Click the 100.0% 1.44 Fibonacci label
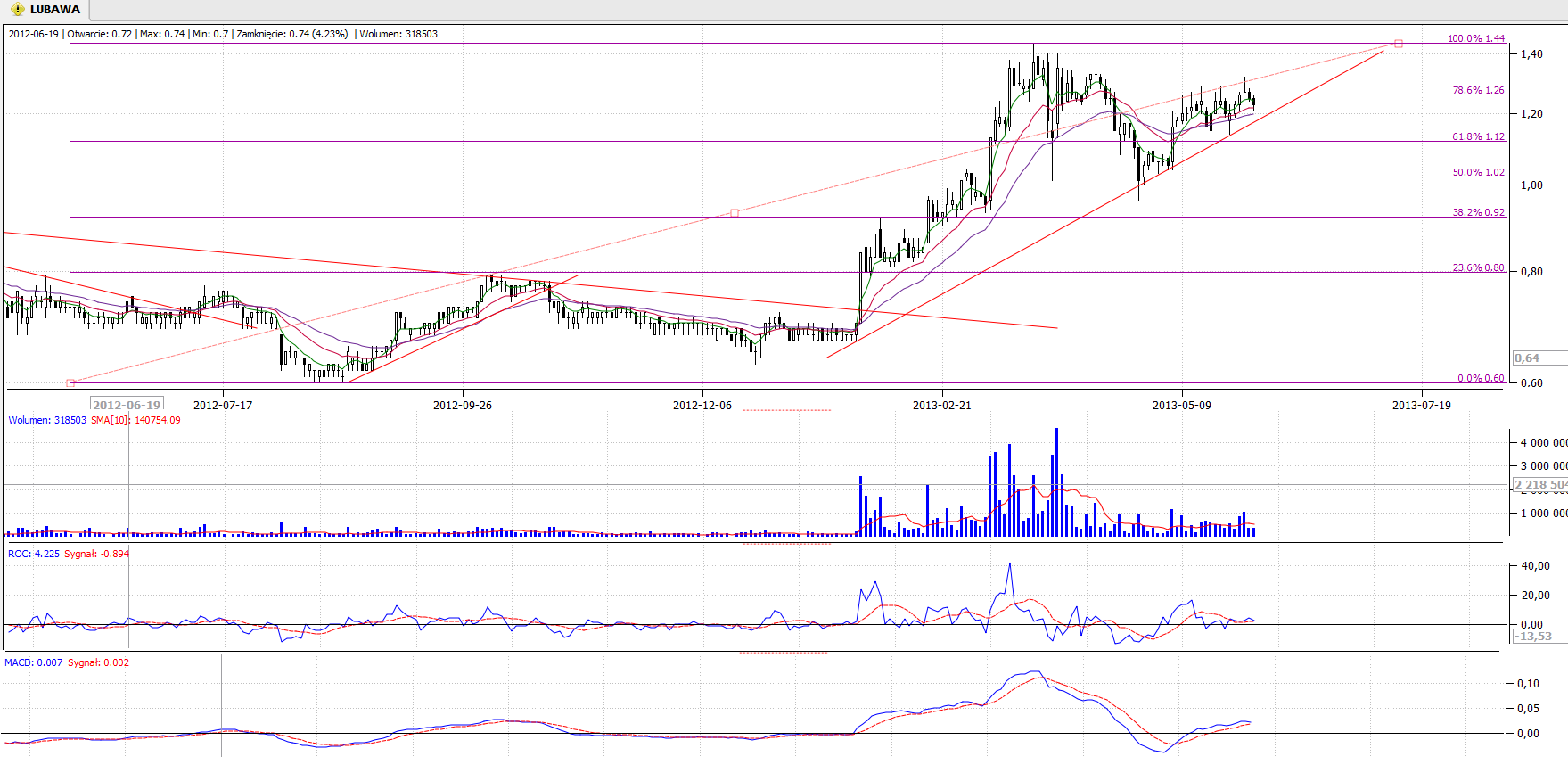The image size is (1568, 773). (1476, 38)
